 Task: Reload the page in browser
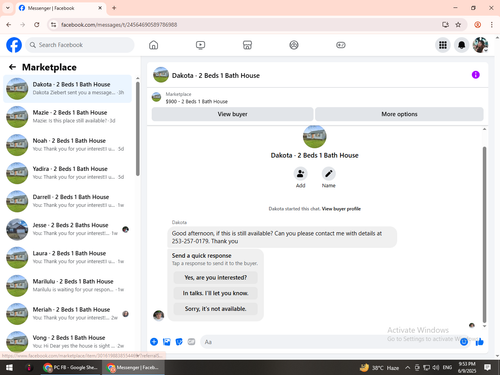pos(37,25)
